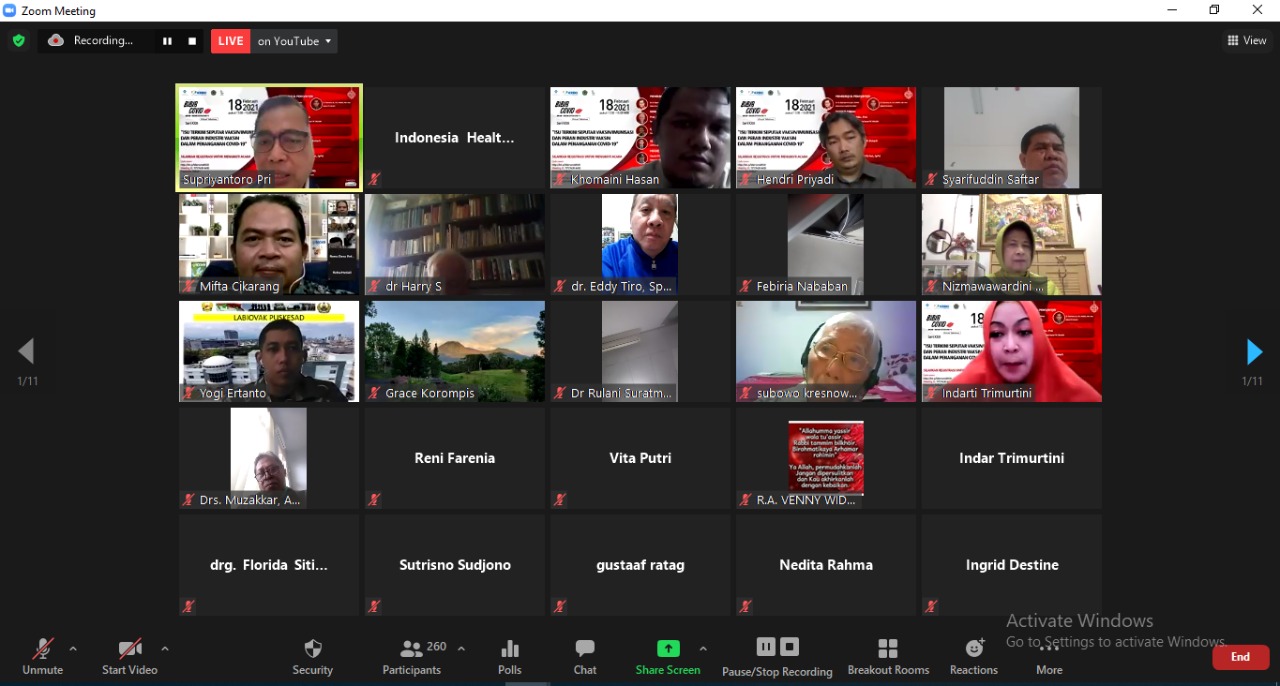The image size is (1280, 686).
Task: Open the Security menu
Action: (312, 657)
